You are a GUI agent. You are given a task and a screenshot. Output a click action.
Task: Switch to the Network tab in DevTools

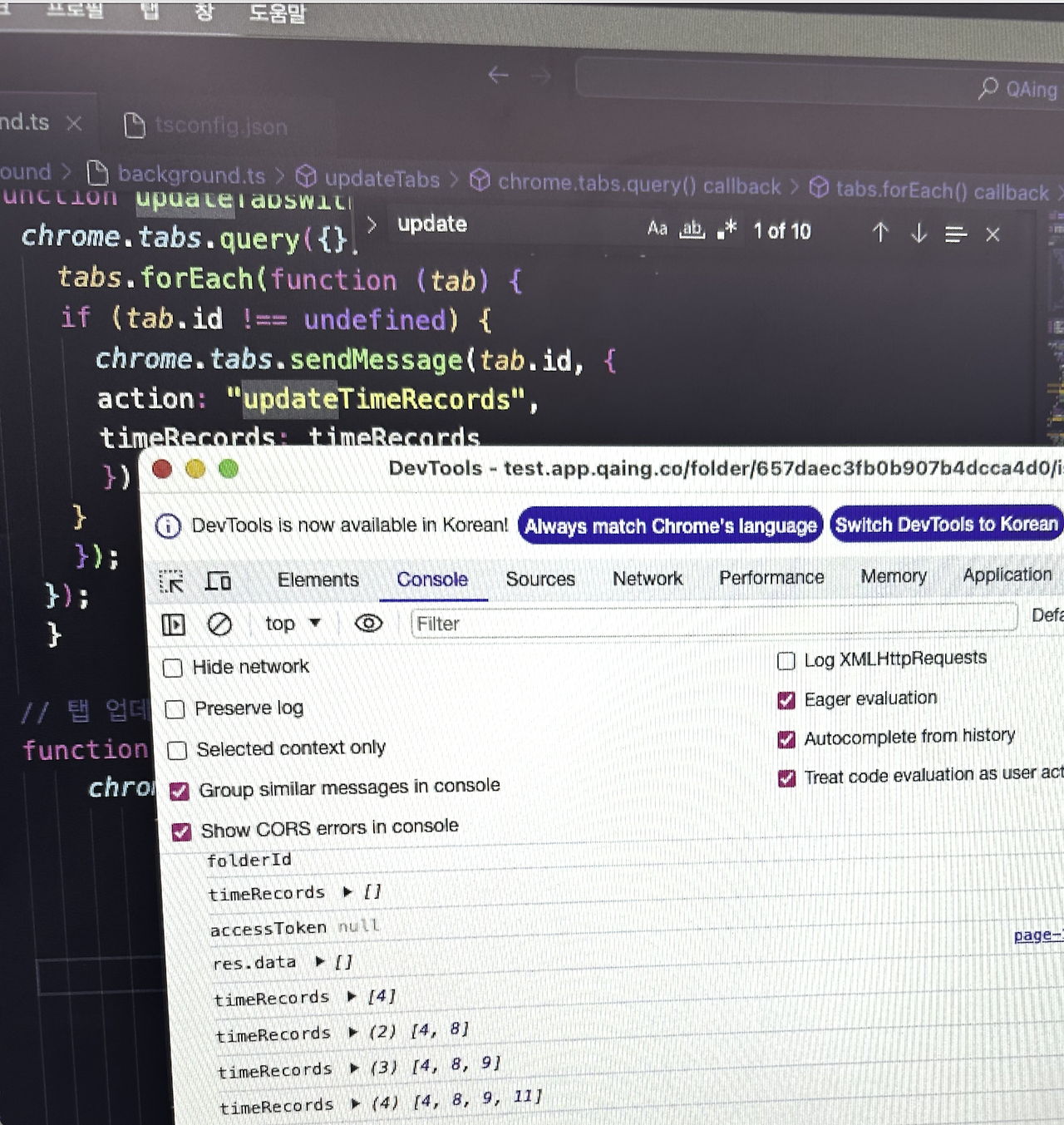pyautogui.click(x=648, y=578)
